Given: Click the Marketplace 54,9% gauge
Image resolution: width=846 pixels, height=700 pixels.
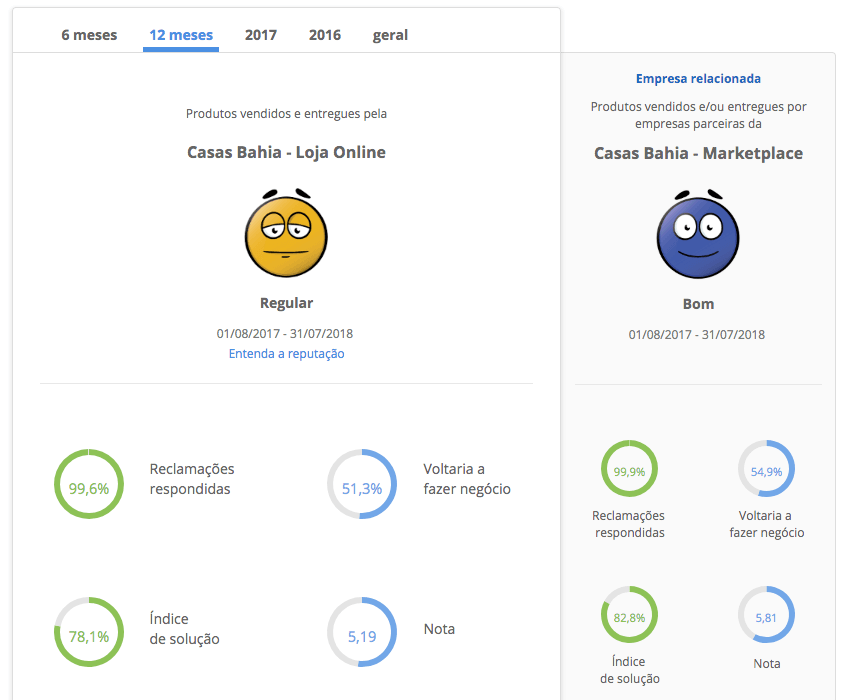Looking at the screenshot, I should [766, 469].
